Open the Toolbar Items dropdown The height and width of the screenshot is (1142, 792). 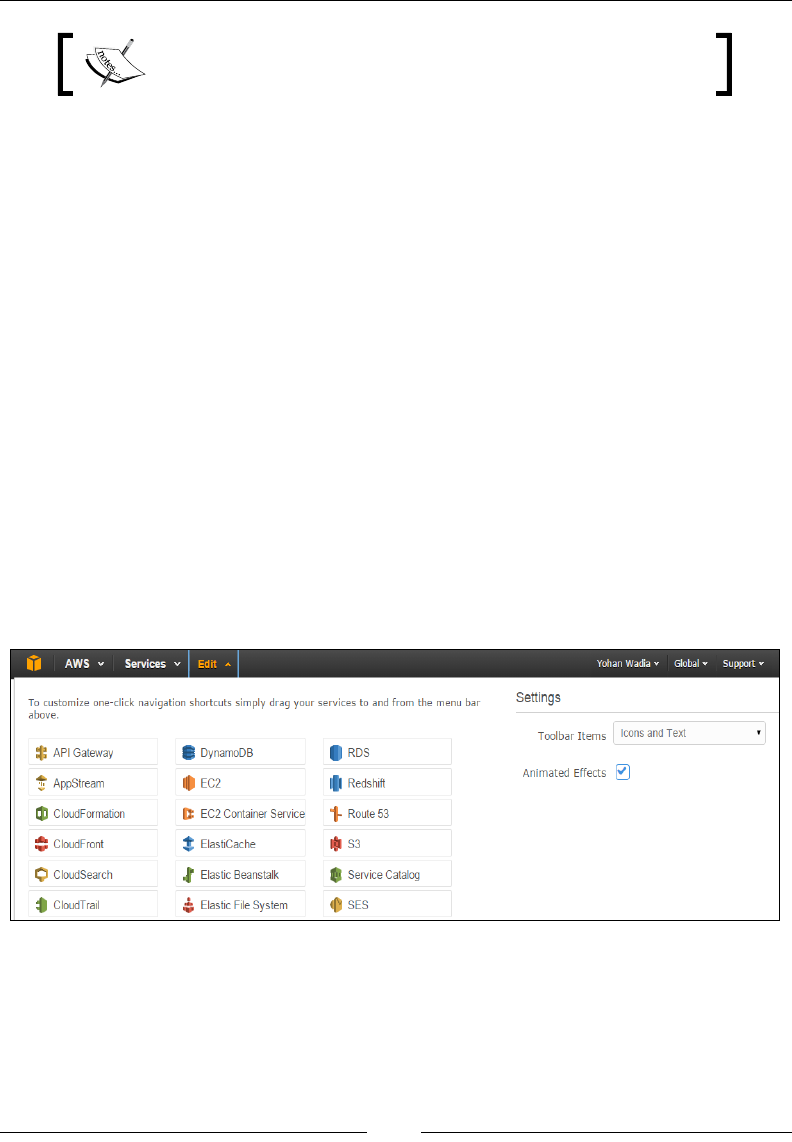[x=689, y=733]
